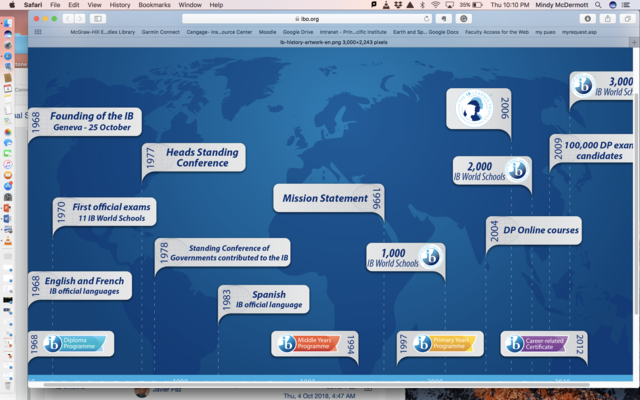Open VLC cone in the Dock
Viewport: 640px width, 400px height.
8,241
